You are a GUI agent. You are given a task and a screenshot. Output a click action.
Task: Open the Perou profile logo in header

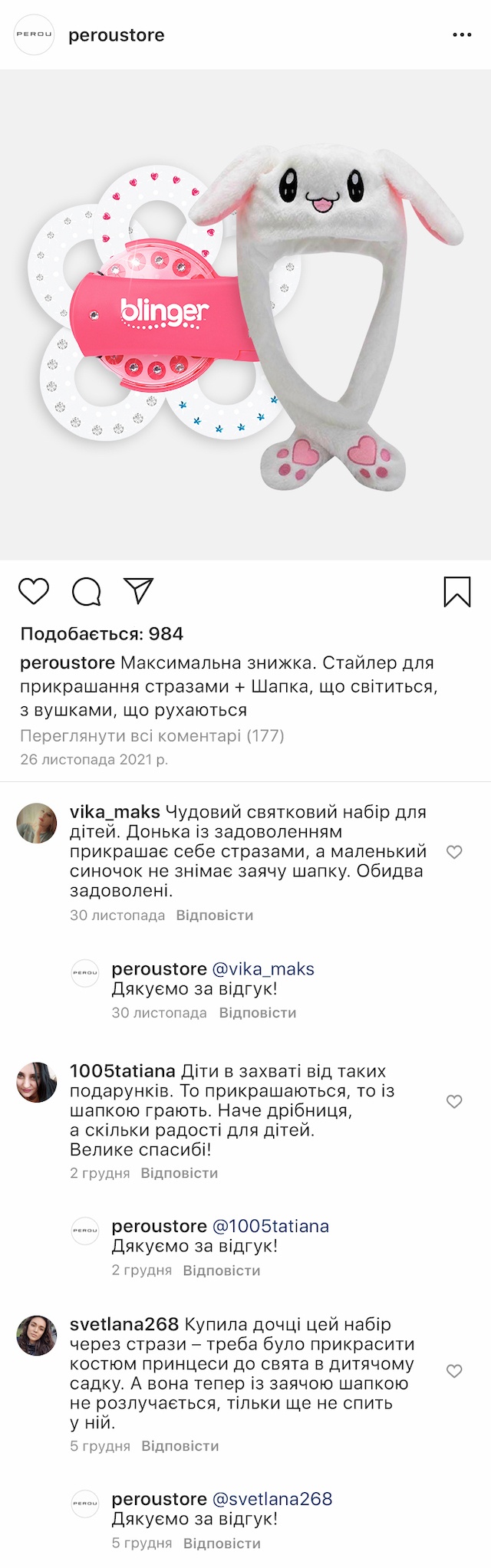click(x=35, y=35)
